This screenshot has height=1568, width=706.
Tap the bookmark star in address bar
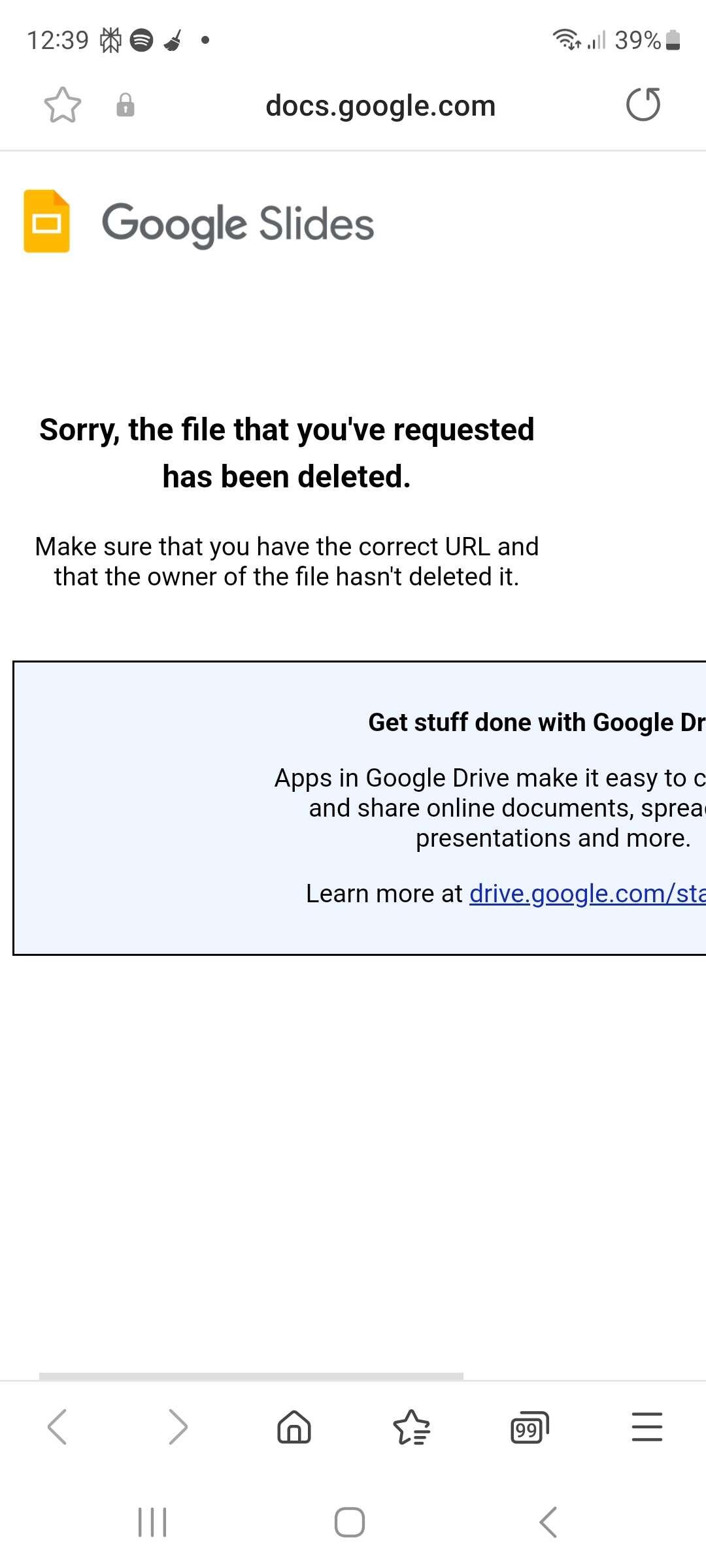(63, 105)
